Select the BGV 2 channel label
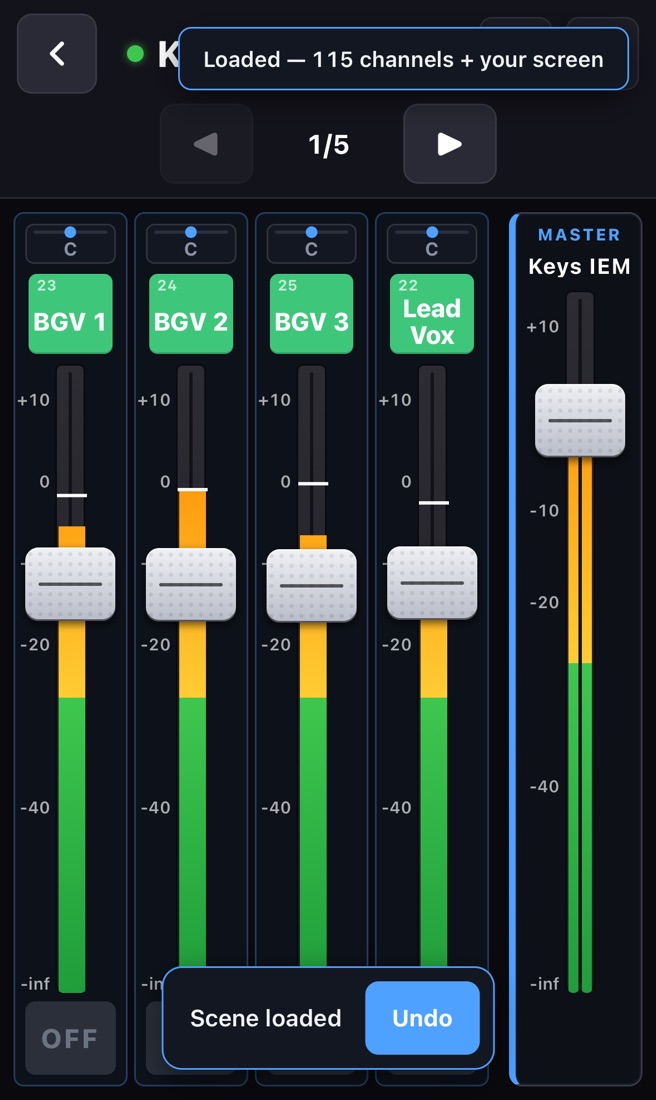656x1100 pixels. (x=191, y=314)
